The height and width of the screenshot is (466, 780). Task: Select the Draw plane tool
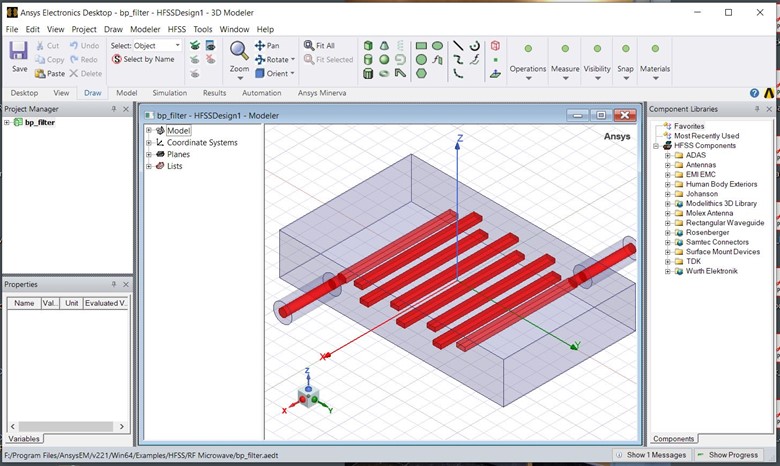coord(495,74)
